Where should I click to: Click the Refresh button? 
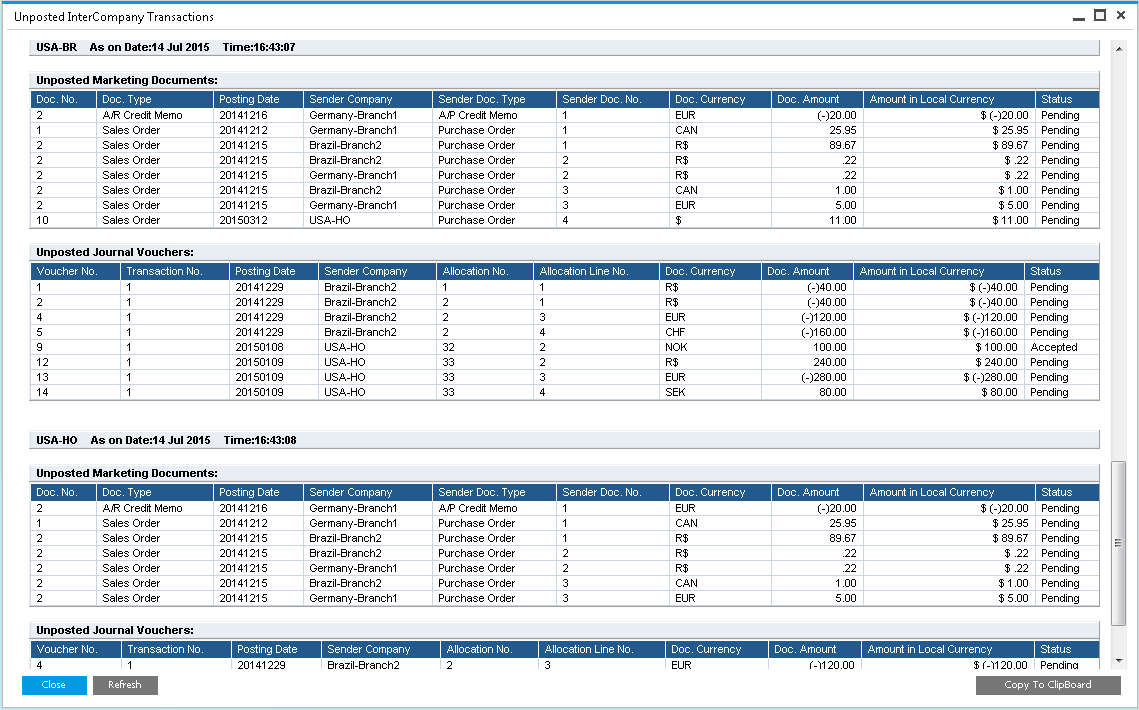[125, 685]
